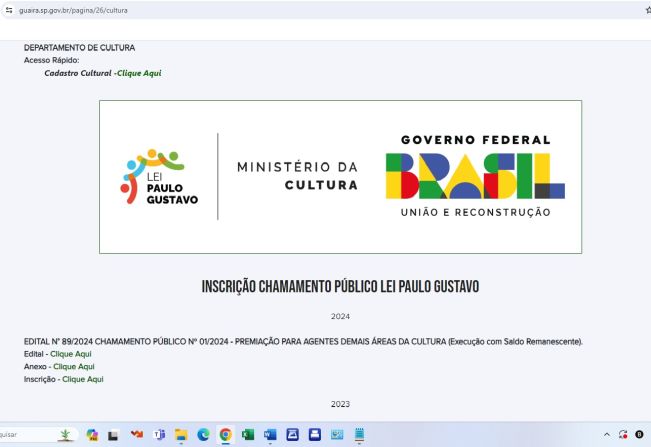
Task: Open Excel from the taskbar
Action: pos(248,435)
